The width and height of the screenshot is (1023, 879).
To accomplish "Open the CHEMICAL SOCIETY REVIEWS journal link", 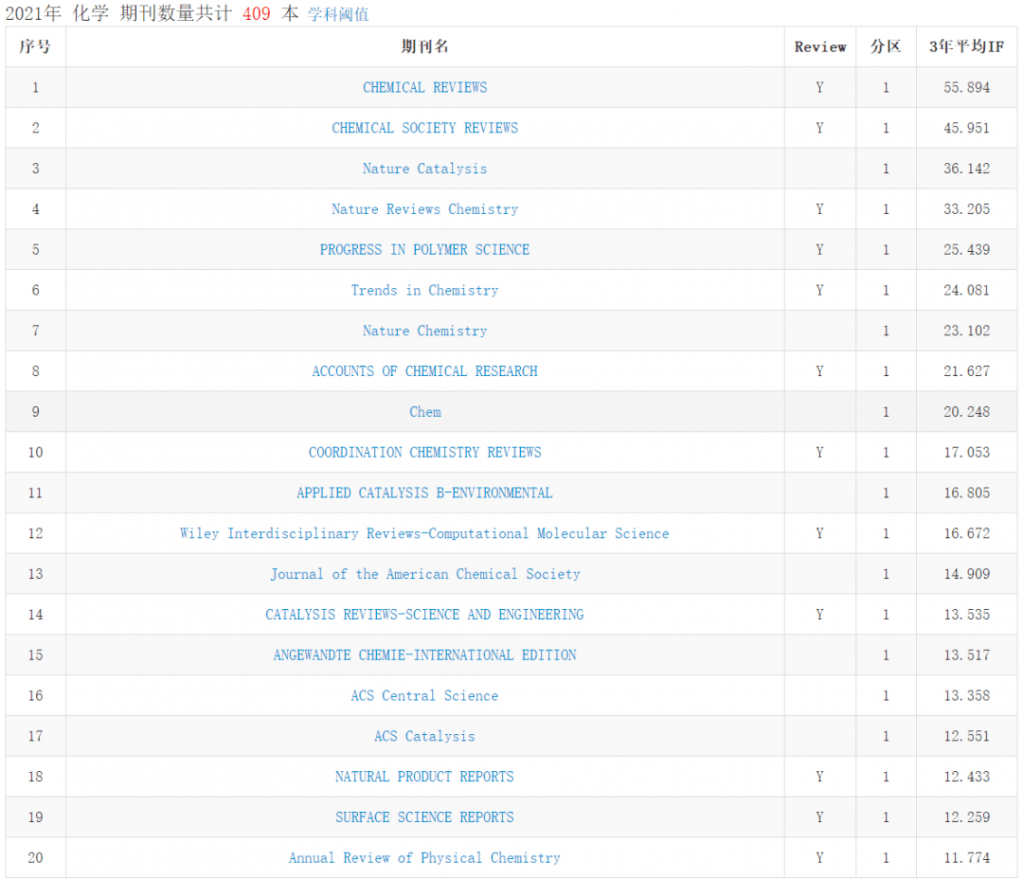I will pyautogui.click(x=425, y=128).
